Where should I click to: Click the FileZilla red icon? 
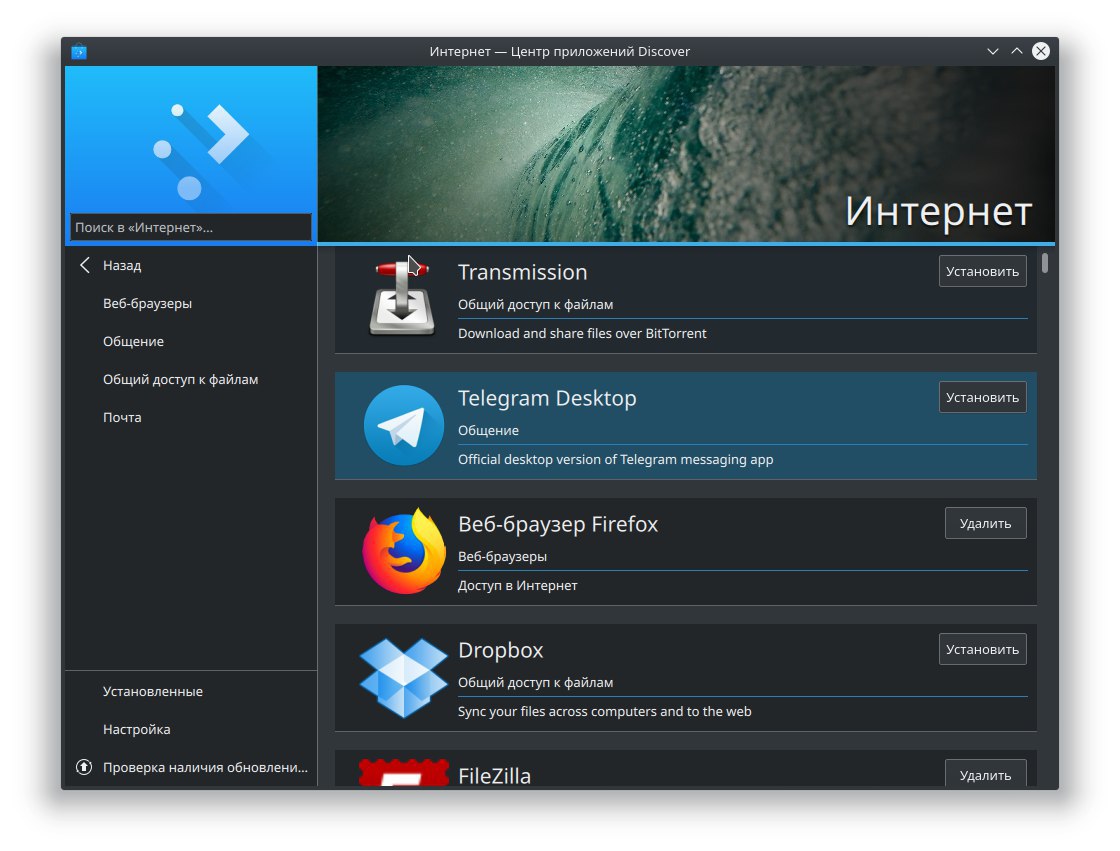(x=404, y=772)
